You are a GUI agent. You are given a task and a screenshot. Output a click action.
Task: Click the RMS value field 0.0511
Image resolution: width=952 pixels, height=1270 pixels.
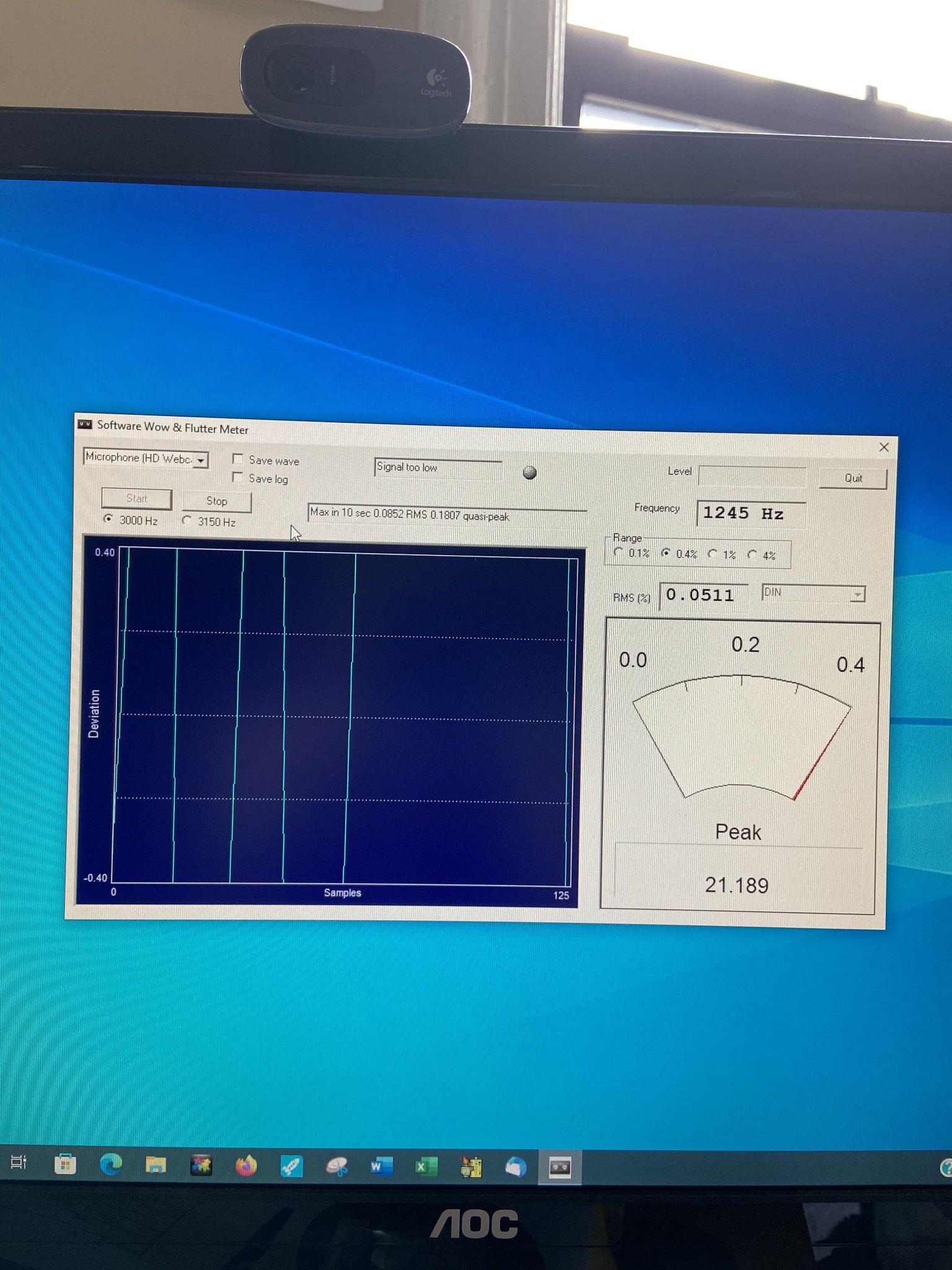[x=703, y=596]
